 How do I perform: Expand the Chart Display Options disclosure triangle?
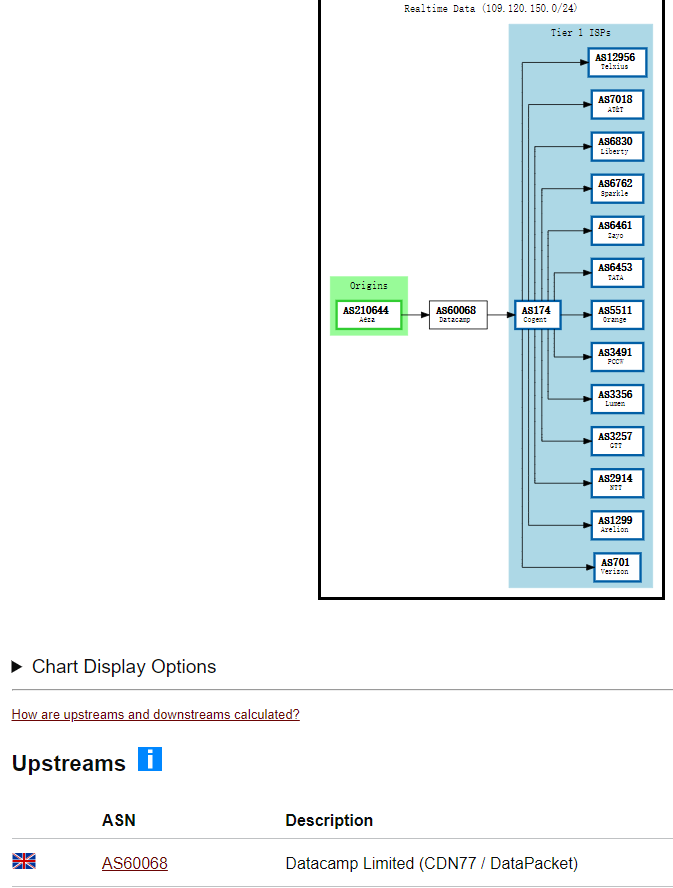pyautogui.click(x=17, y=667)
